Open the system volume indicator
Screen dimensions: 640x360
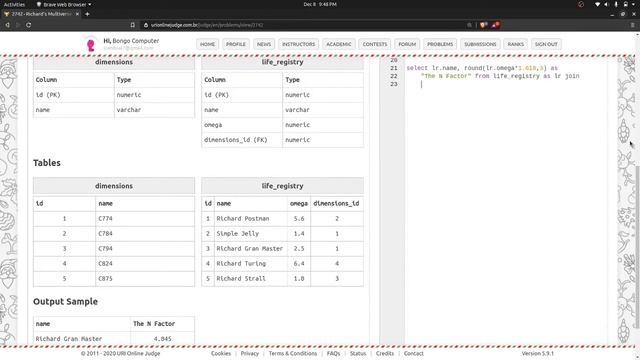click(607, 4)
